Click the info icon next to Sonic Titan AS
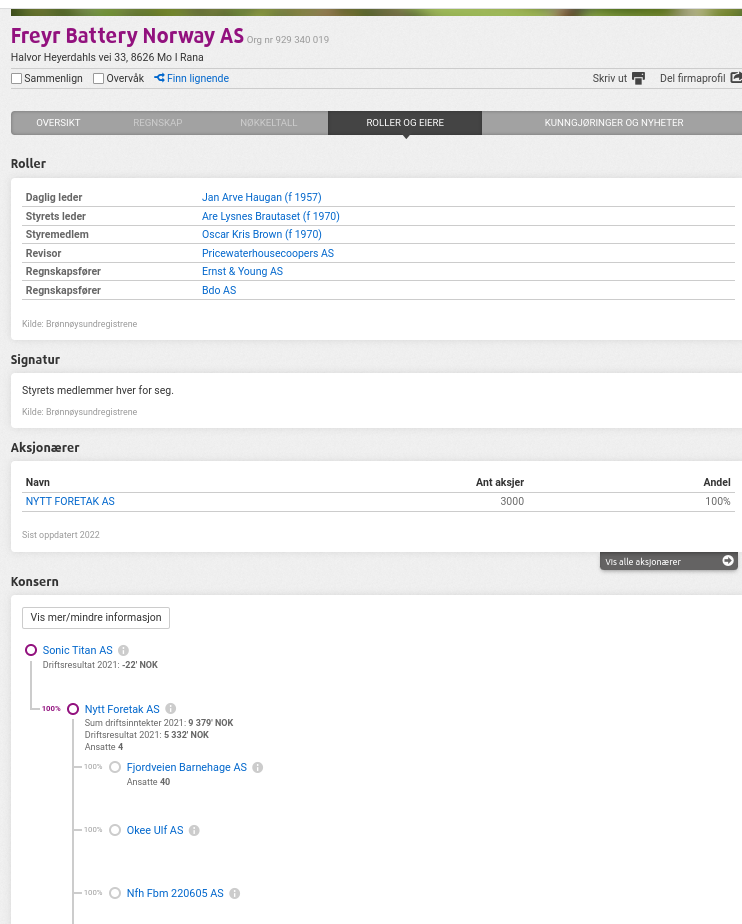Image resolution: width=742 pixels, height=924 pixels. [123, 651]
